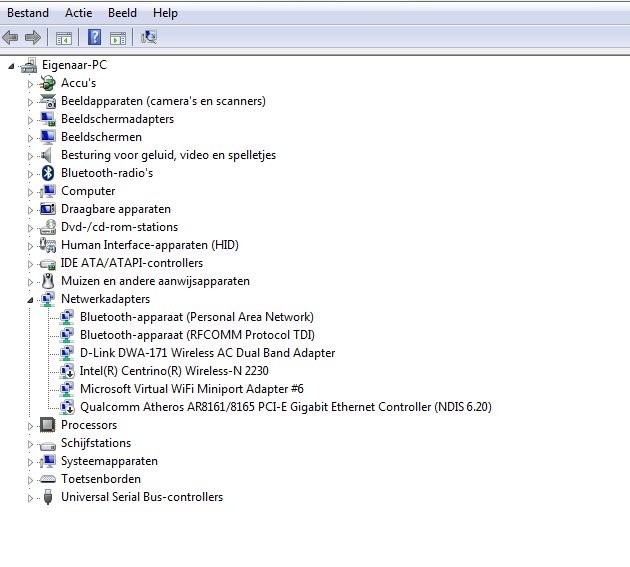Click the Eigenaar-PC computer icon
Image resolution: width=630 pixels, height=567 pixels.
coord(29,66)
